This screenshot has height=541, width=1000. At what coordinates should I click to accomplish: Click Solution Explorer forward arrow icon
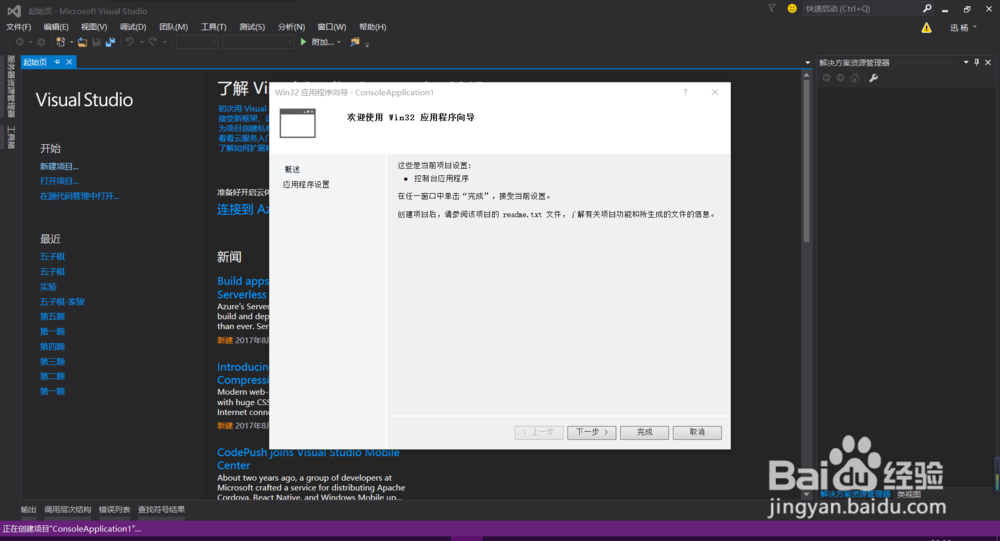coord(841,78)
